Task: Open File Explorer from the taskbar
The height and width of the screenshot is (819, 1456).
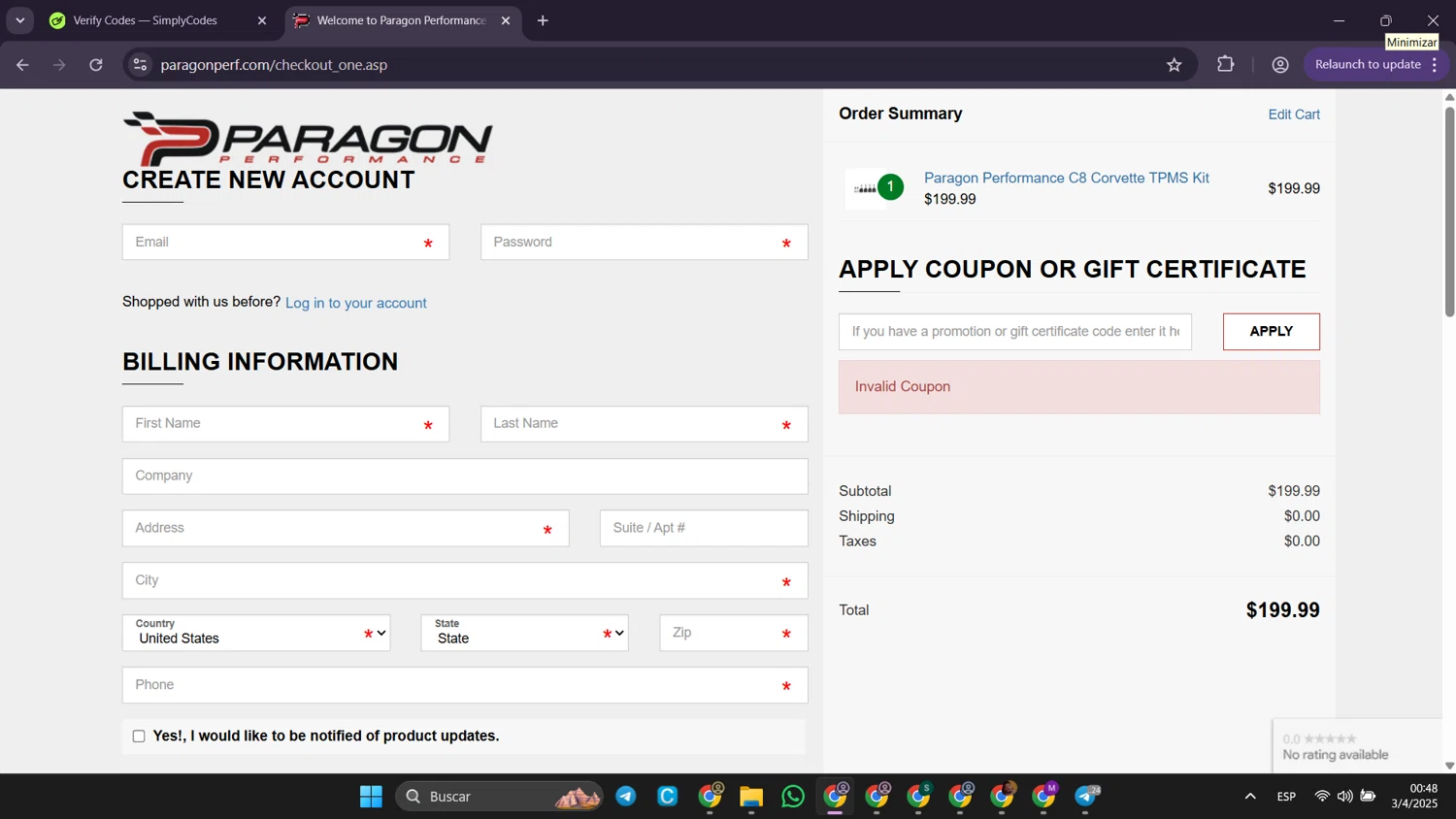Action: click(x=751, y=797)
